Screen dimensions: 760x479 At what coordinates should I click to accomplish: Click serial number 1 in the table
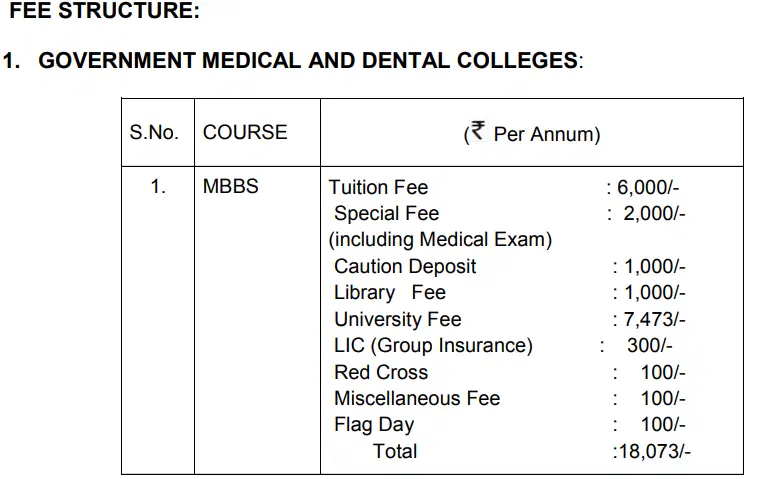click(x=158, y=187)
